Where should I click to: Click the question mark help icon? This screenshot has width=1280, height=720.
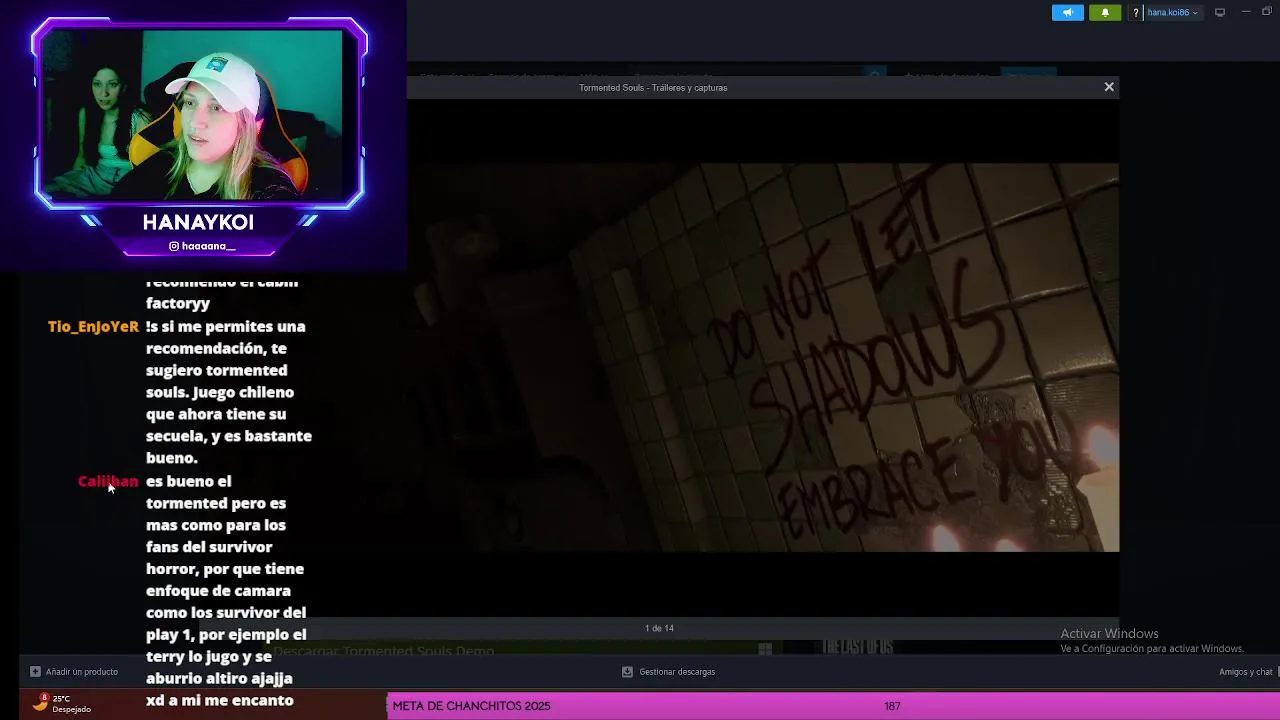point(1135,12)
